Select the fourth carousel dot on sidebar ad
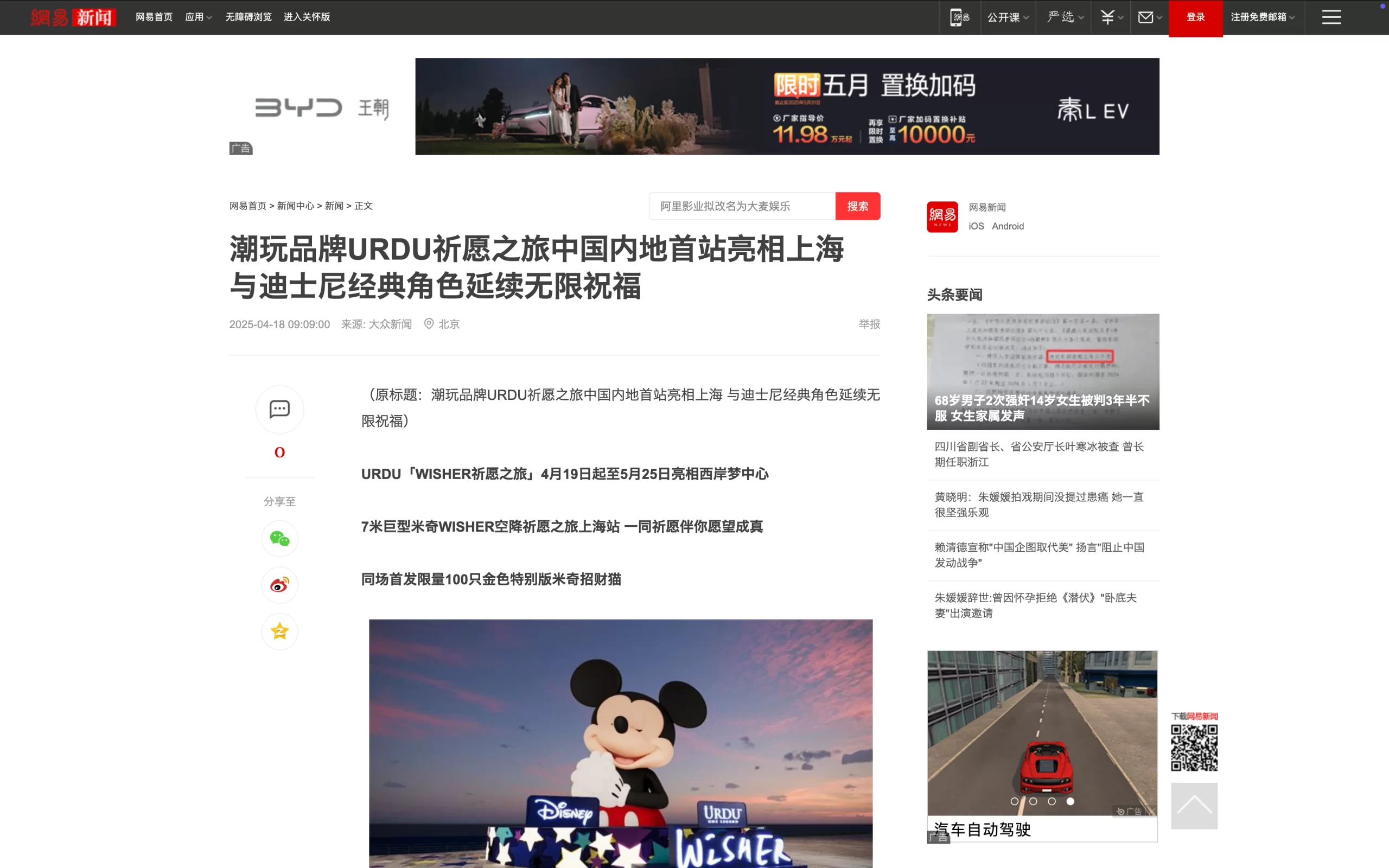Screen dimensions: 1389x868 (1070, 801)
